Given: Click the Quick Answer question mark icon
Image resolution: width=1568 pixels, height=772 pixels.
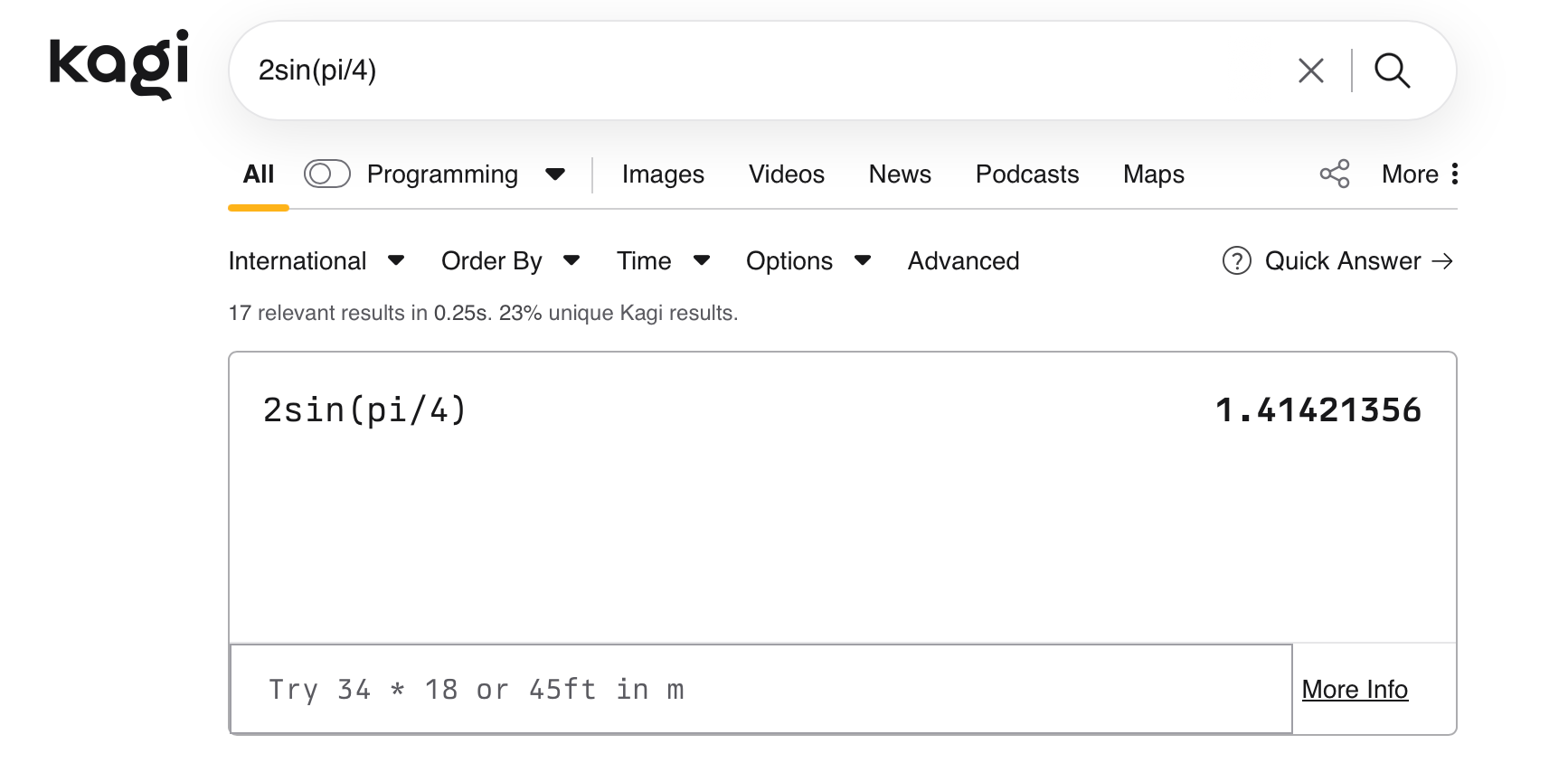Looking at the screenshot, I should [1236, 261].
